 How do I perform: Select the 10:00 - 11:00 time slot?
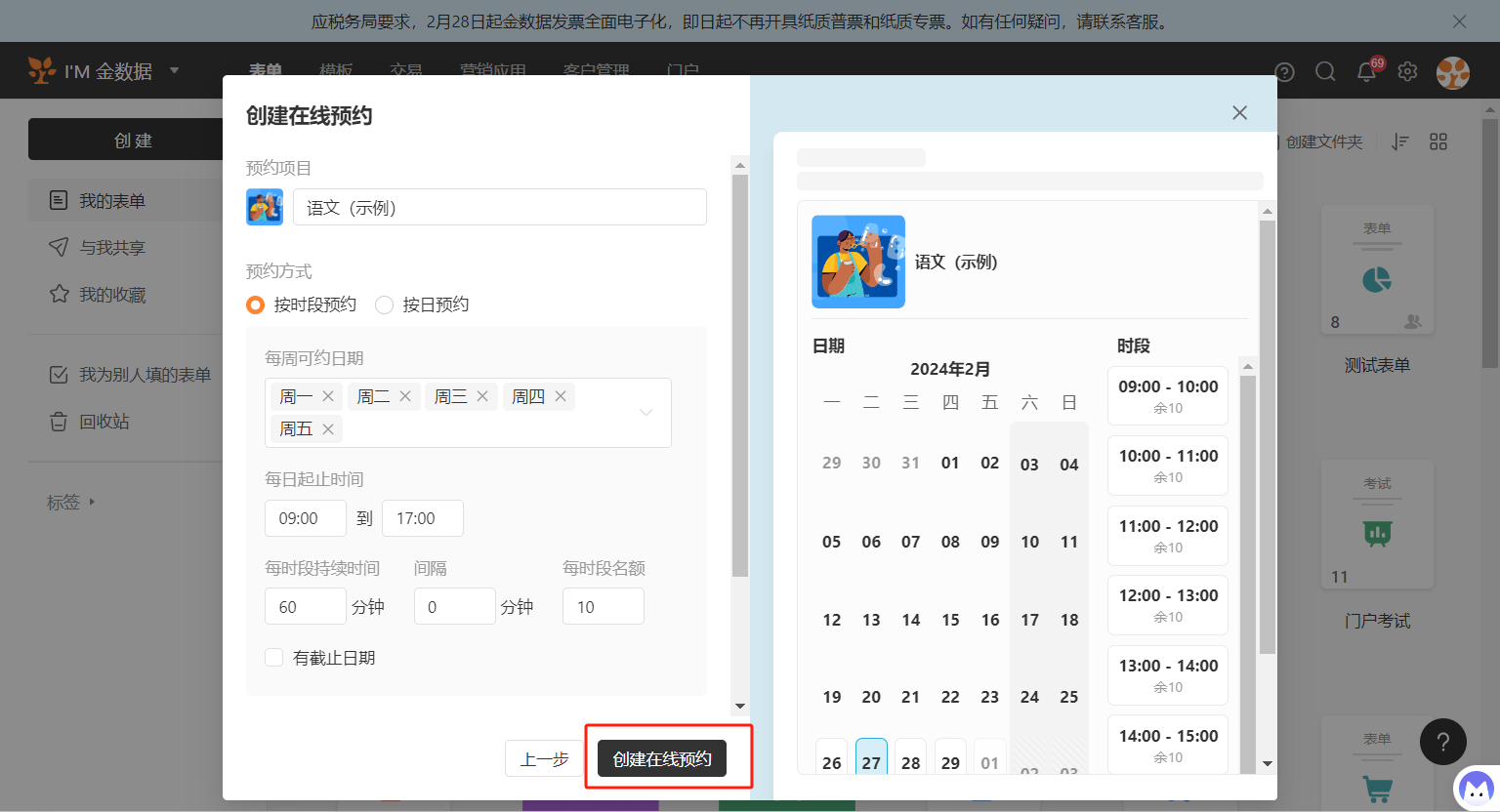pos(1168,466)
